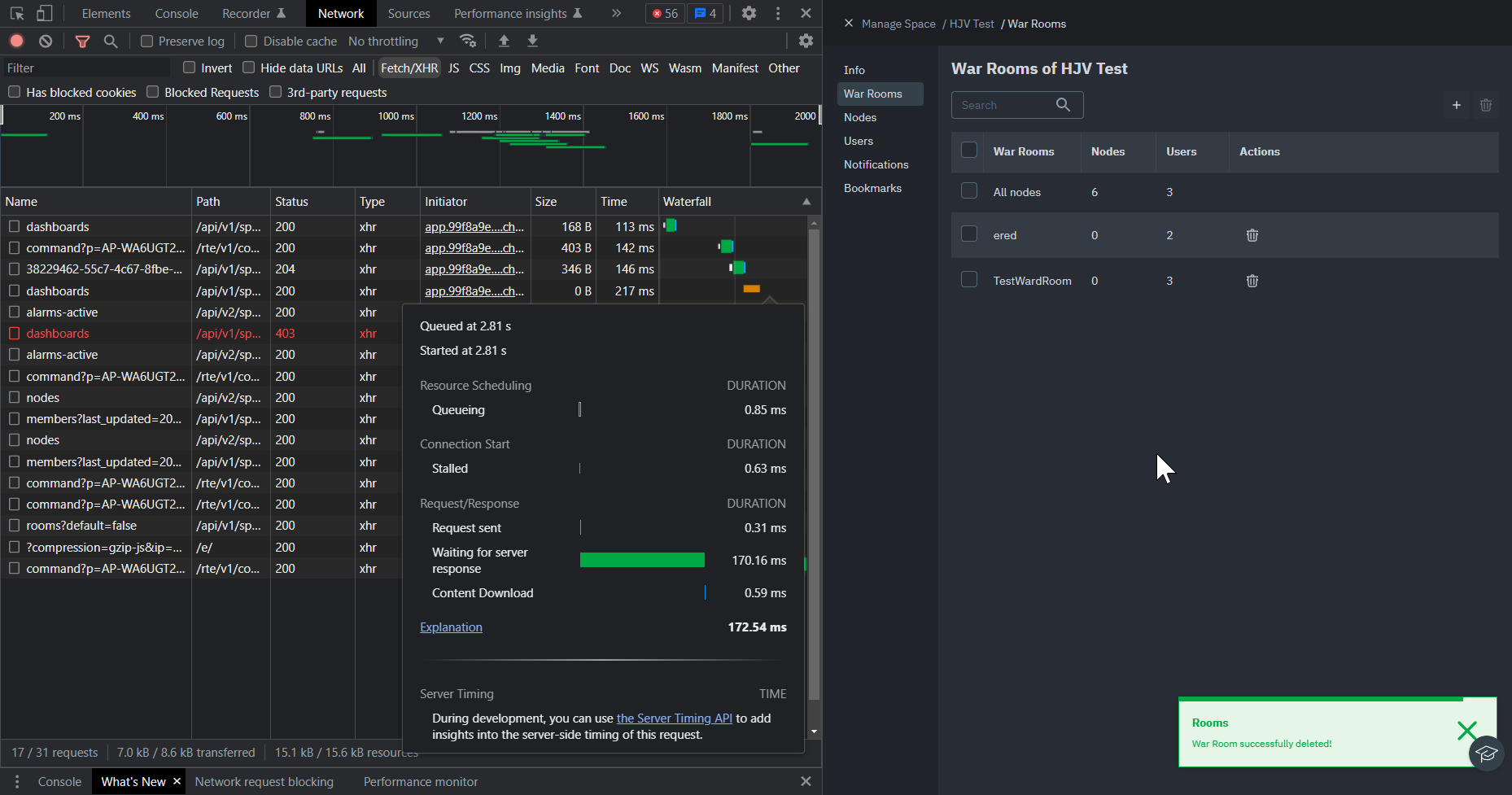Sort requests by Status column
Viewport: 1512px width, 795px height.
312,202
